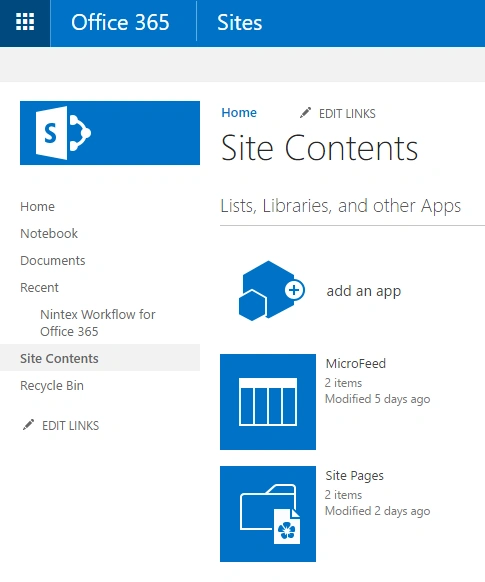Select Recent in the left navigation
The width and height of the screenshot is (485, 582).
tap(39, 288)
